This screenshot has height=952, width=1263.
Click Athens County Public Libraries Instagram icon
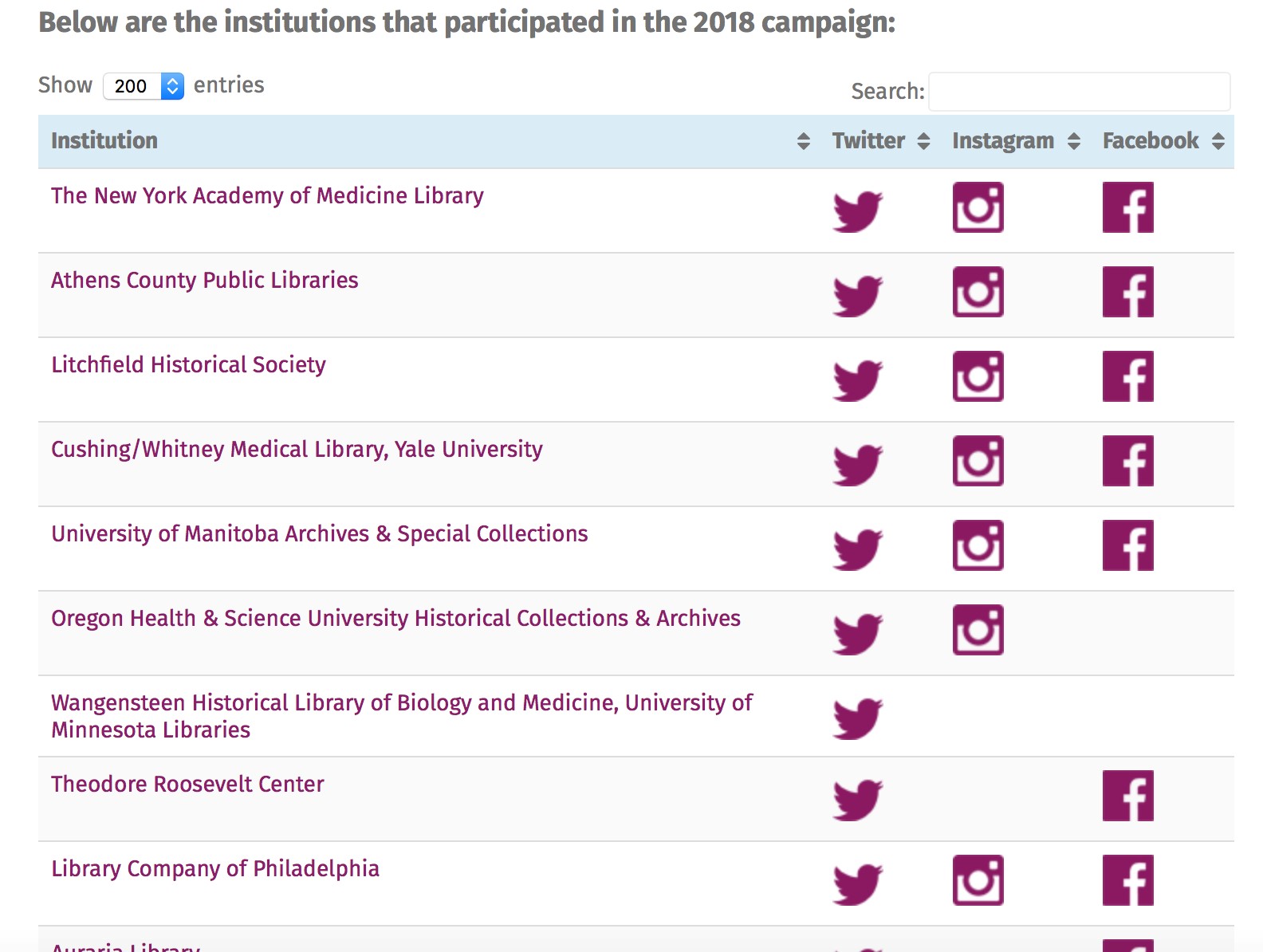978,292
